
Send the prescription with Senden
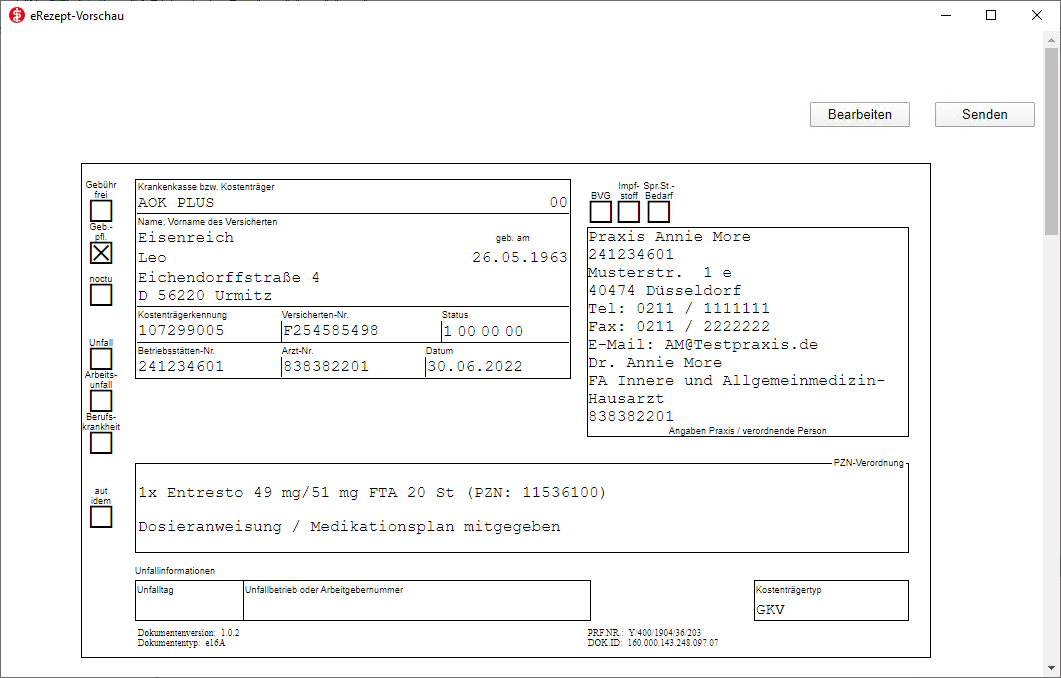click(985, 114)
